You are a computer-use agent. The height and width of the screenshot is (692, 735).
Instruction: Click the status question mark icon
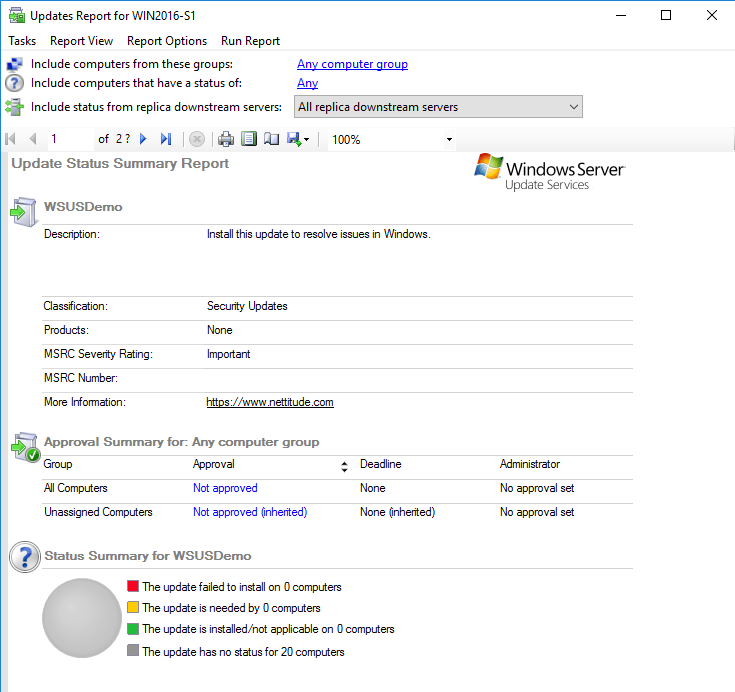click(x=15, y=83)
